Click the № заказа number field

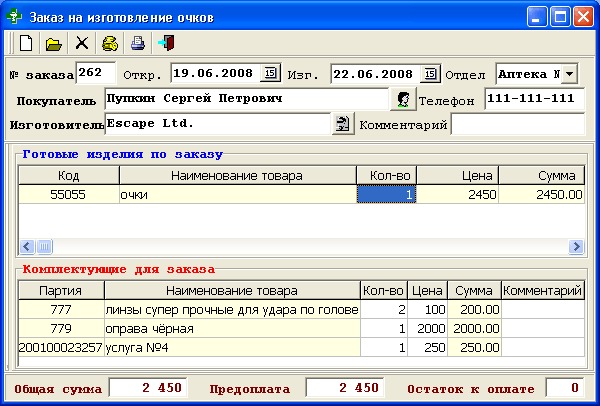coord(95,74)
